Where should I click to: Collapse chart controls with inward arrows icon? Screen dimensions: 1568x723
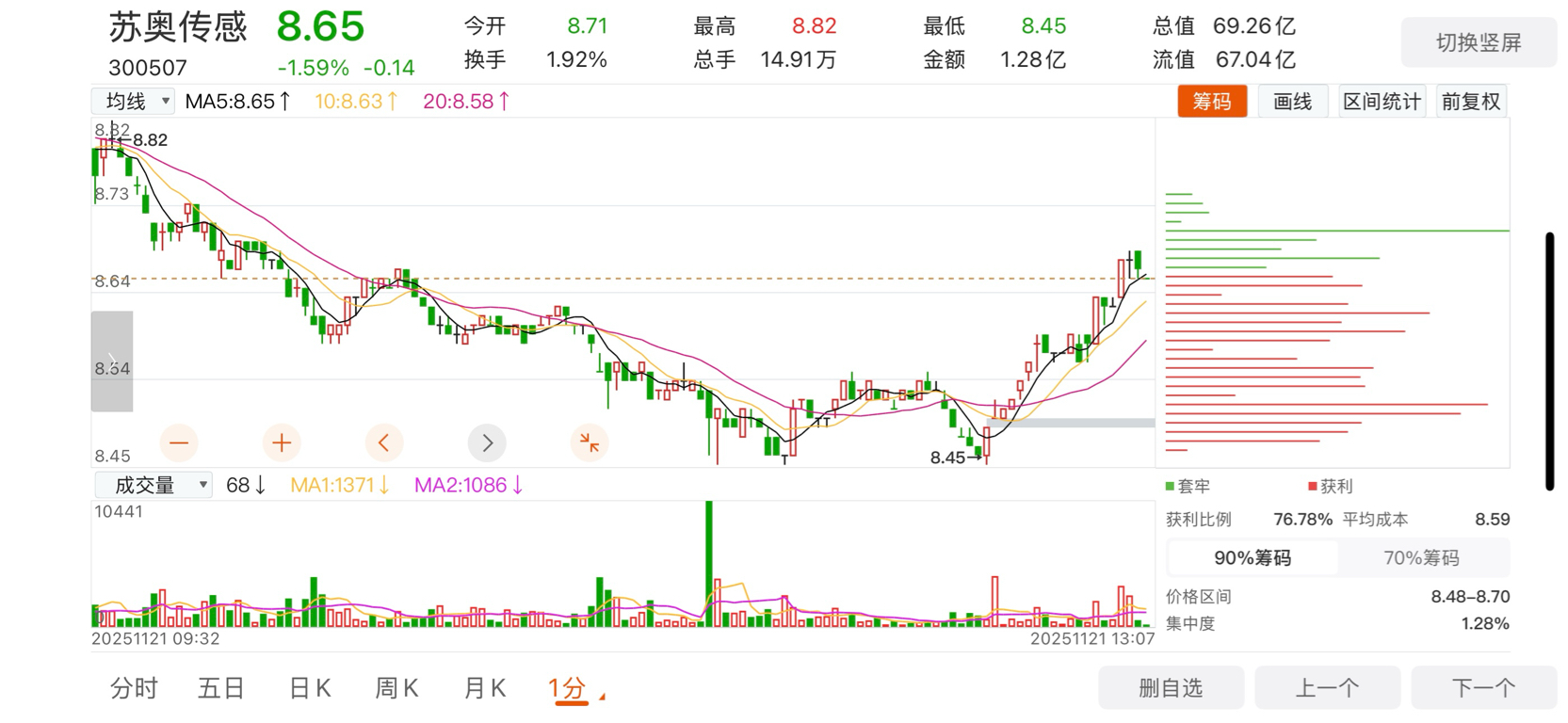590,442
